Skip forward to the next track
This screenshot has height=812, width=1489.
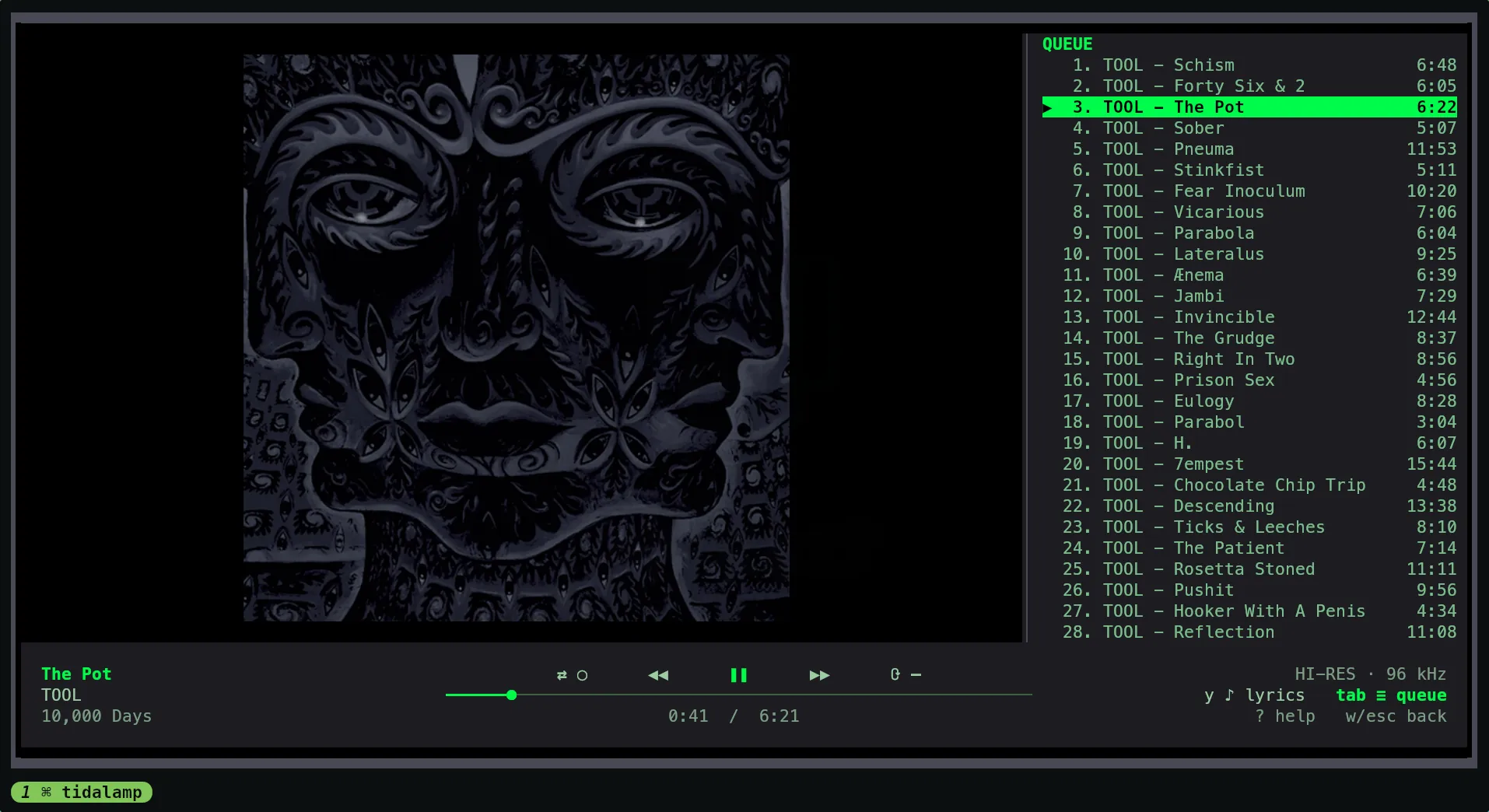pos(819,675)
